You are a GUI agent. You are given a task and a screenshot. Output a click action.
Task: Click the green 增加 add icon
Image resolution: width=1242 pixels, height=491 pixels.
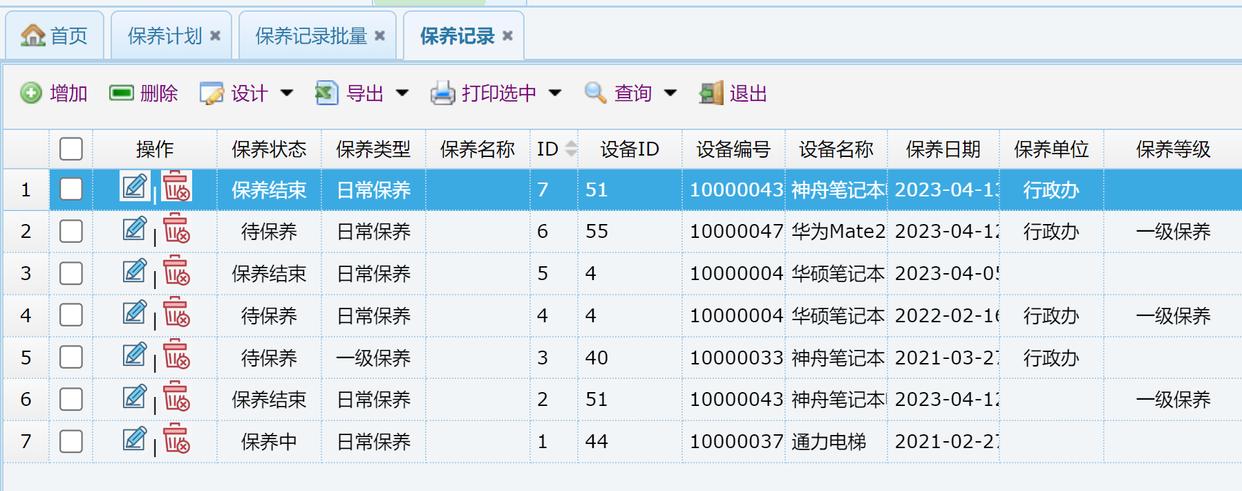click(x=31, y=93)
